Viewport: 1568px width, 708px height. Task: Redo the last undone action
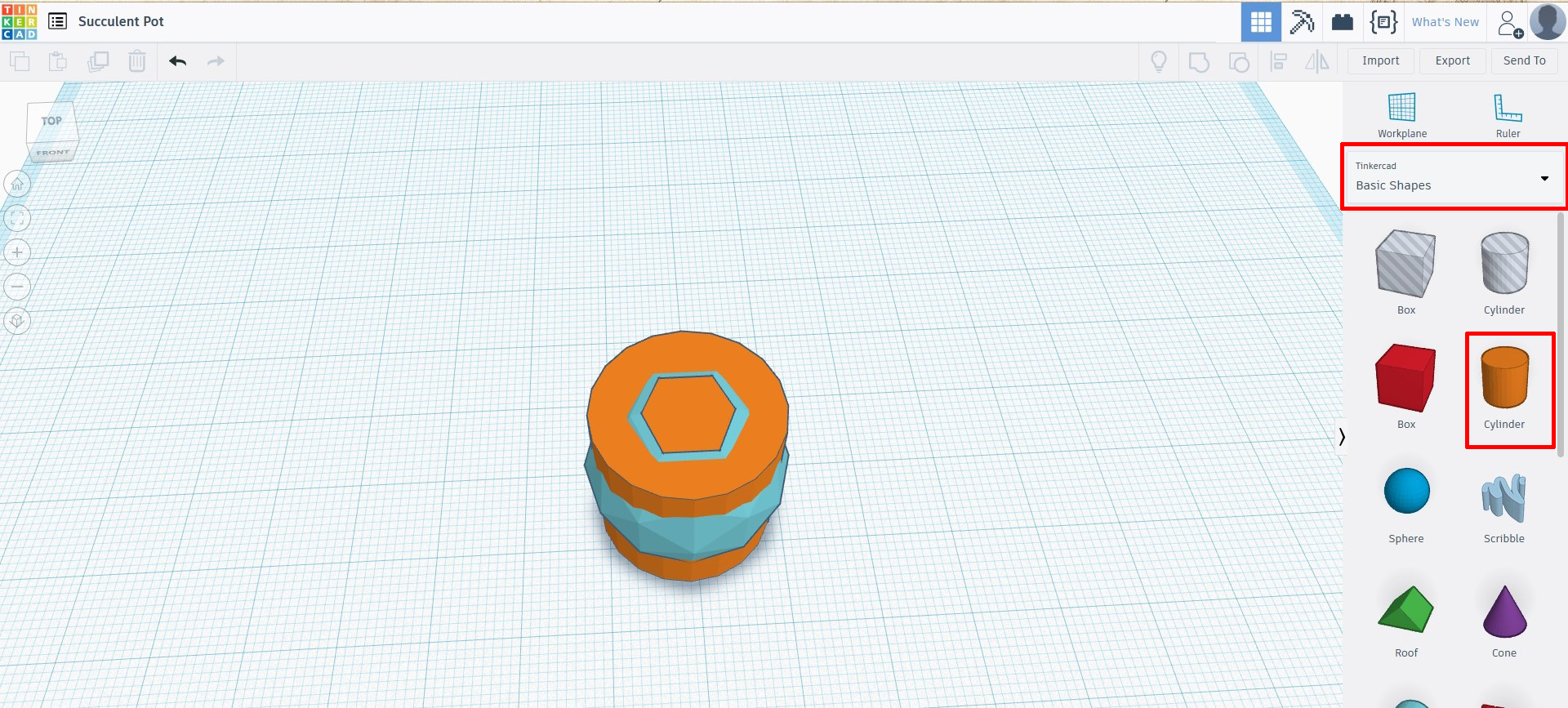point(216,61)
